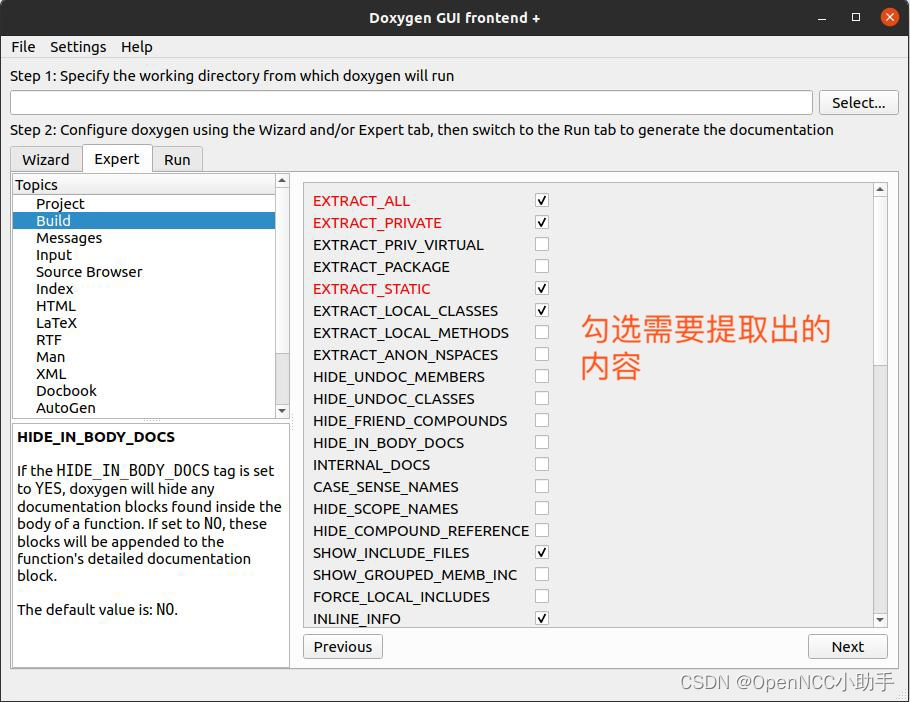Screen dimensions: 910x702
Task: Enable EXTRACT_PRIV_VIRTUAL option
Action: tap(541, 244)
